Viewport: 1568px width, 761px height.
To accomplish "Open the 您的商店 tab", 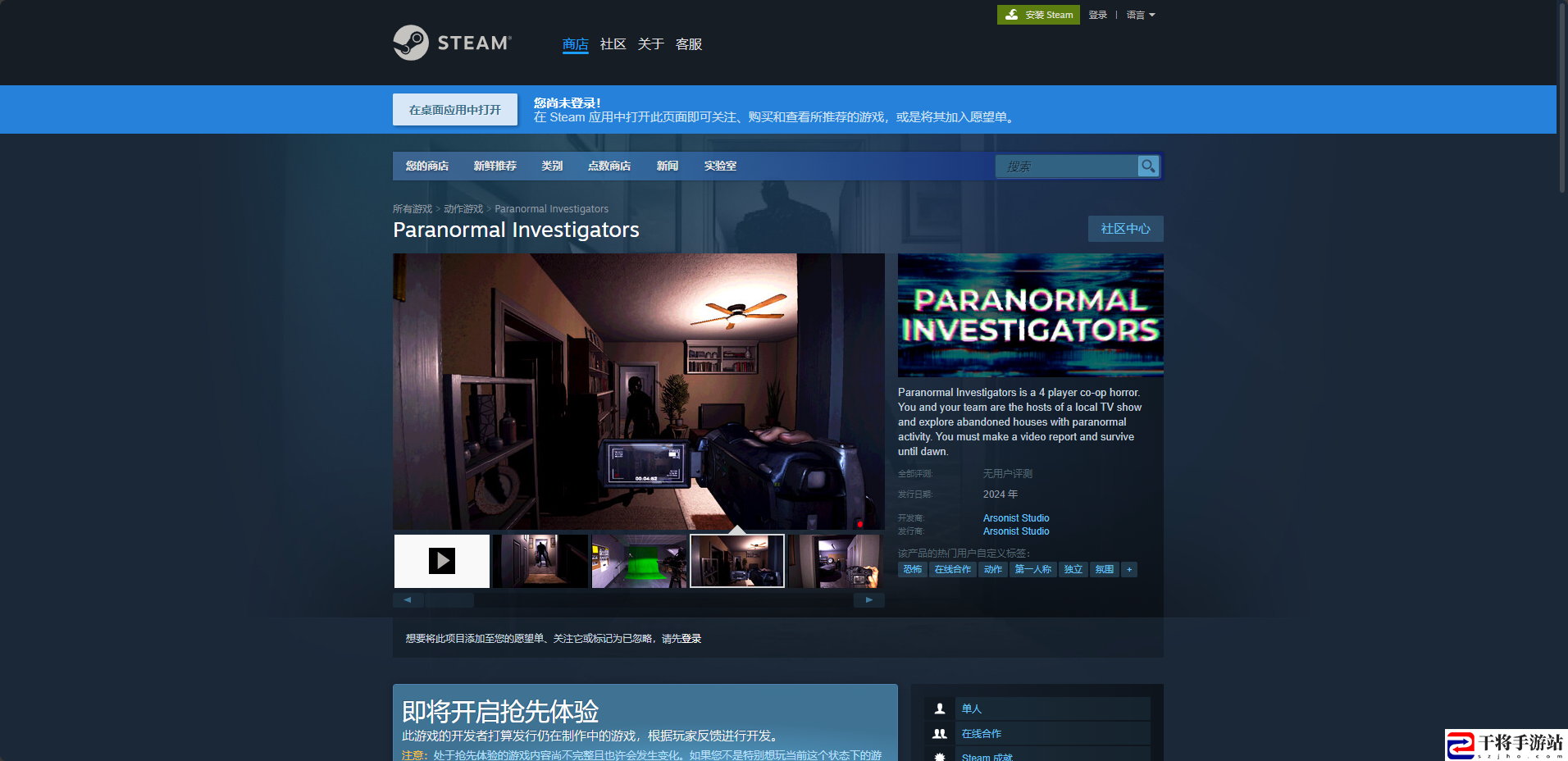I will 427,166.
